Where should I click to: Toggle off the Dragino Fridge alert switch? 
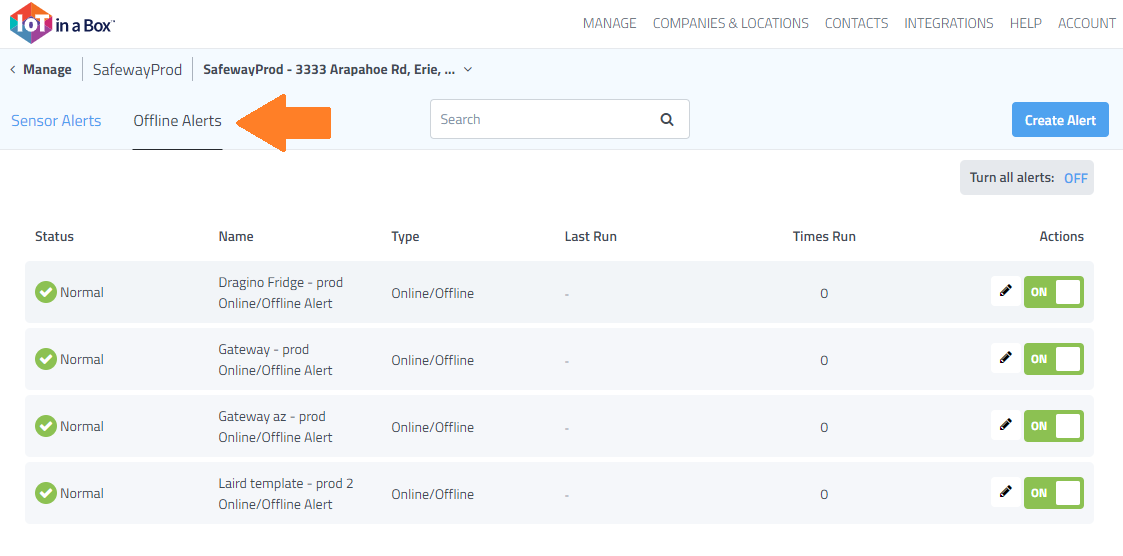[1054, 292]
